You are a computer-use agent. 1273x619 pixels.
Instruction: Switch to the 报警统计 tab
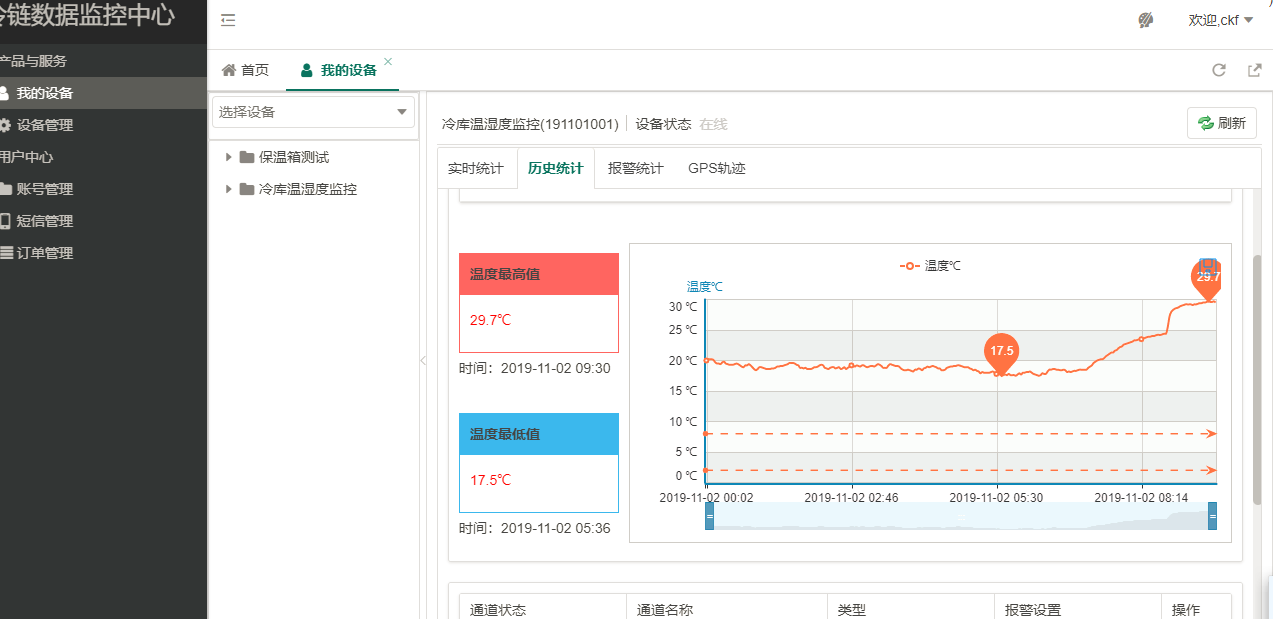click(635, 168)
